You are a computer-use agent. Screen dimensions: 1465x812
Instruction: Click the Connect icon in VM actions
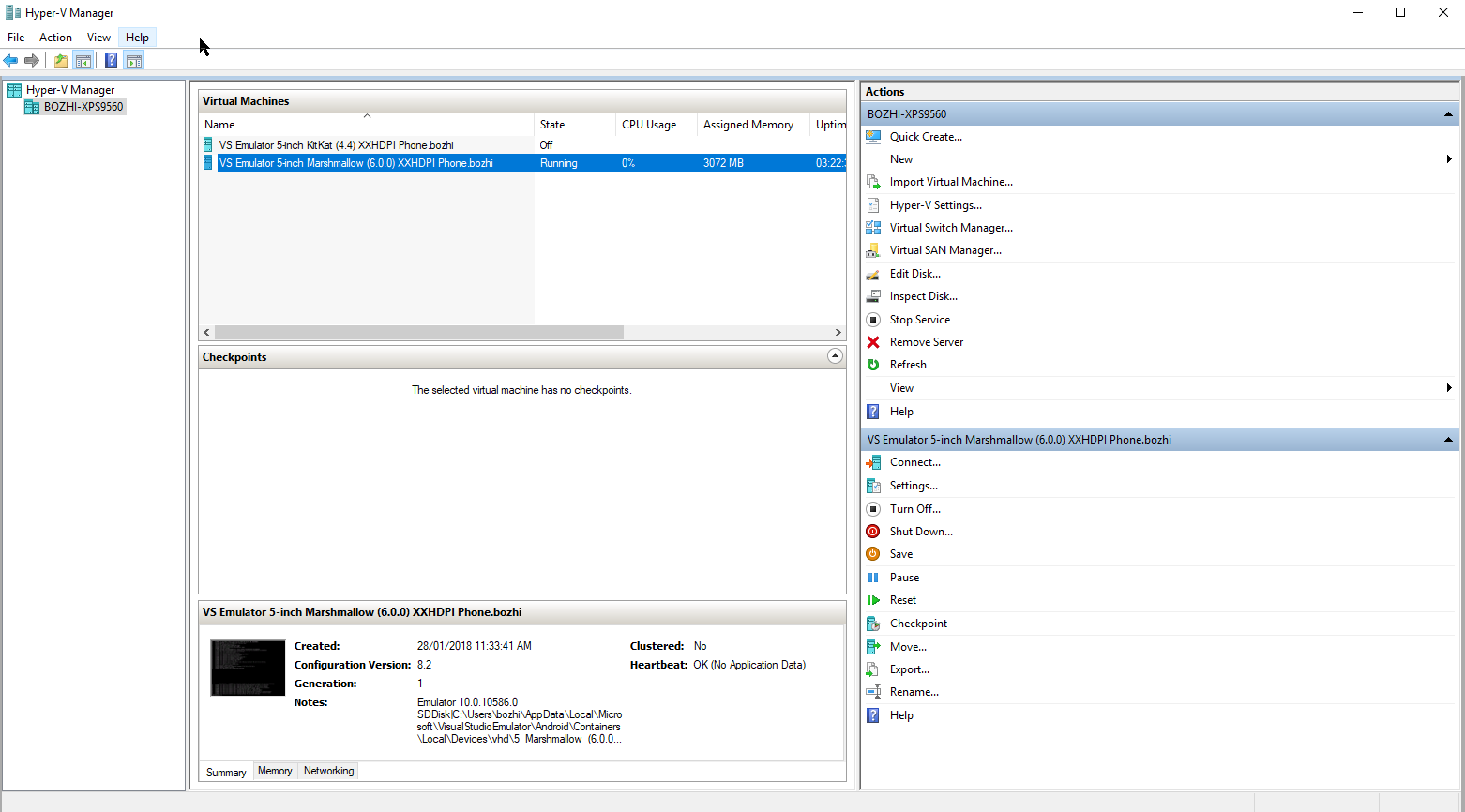pos(873,462)
